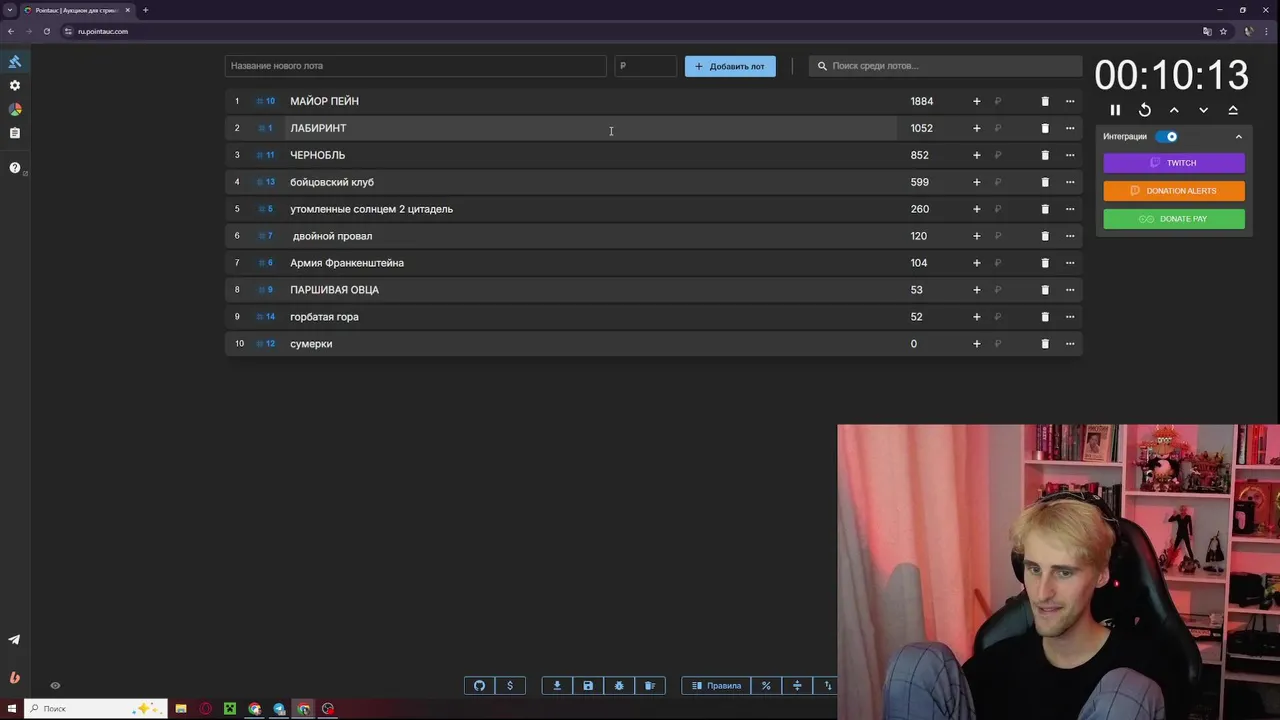Viewport: 1280px width, 720px height.
Task: Click the download icon in bottom toolbar
Action: 557,686
